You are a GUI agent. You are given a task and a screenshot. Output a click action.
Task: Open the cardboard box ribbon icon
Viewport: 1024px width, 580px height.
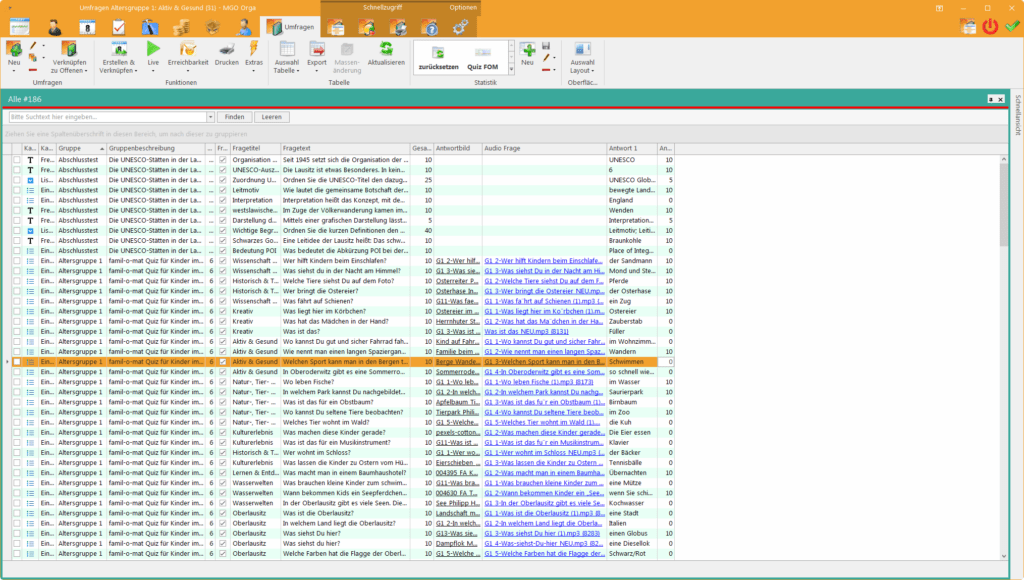(213, 27)
